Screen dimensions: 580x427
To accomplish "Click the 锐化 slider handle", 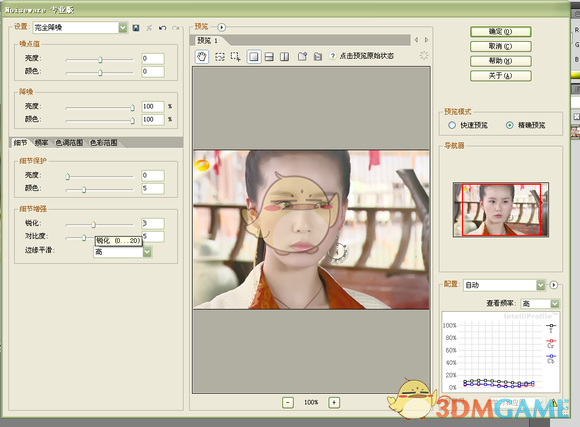I will pos(94,224).
